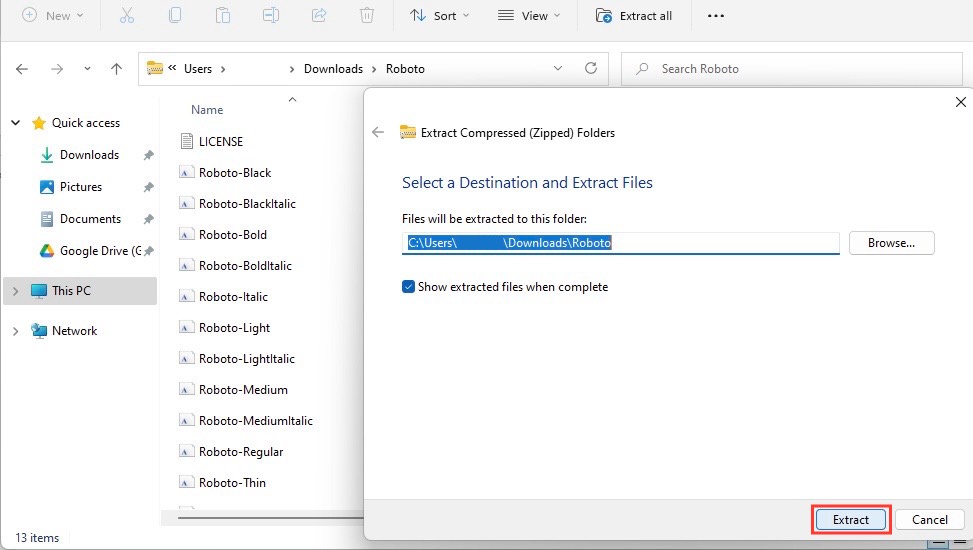Click the Delete trash icon
Screen dimensions: 973x550
point(367,16)
